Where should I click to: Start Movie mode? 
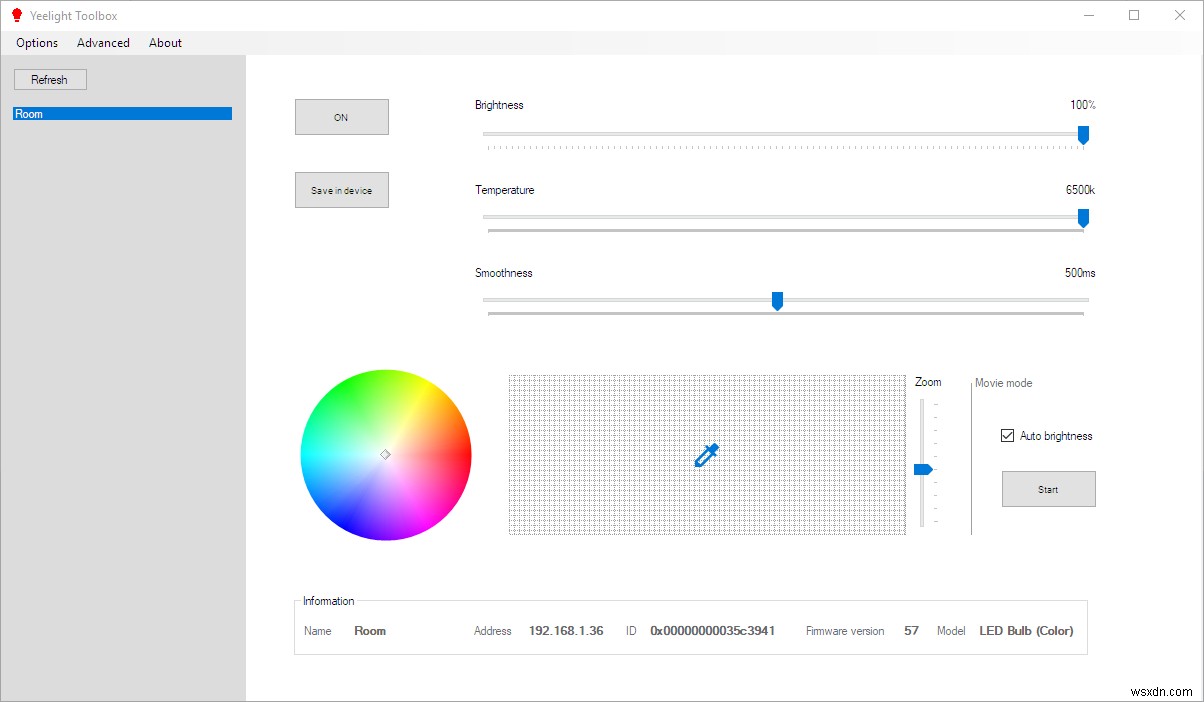[1047, 488]
